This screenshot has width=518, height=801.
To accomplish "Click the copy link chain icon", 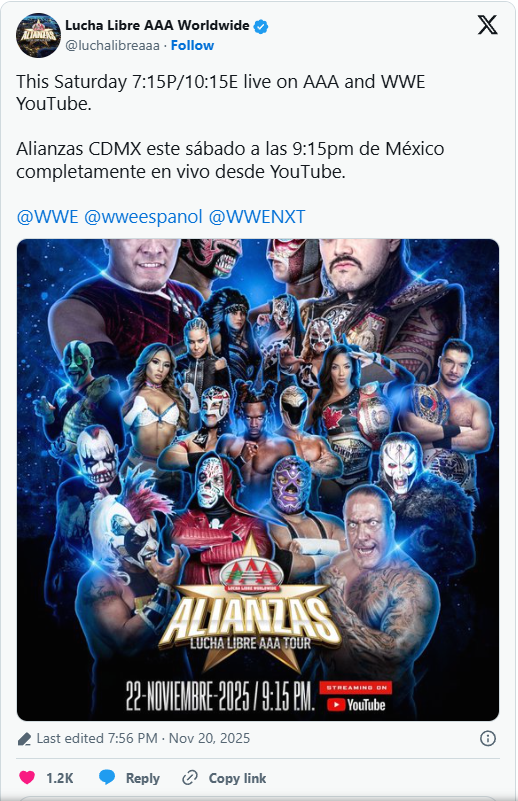I will point(190,778).
